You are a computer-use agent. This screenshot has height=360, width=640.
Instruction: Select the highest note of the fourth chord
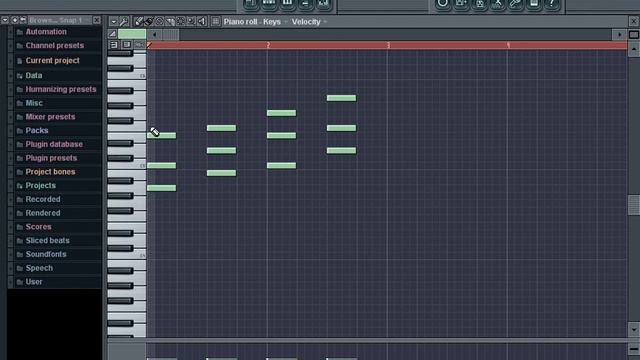341,98
